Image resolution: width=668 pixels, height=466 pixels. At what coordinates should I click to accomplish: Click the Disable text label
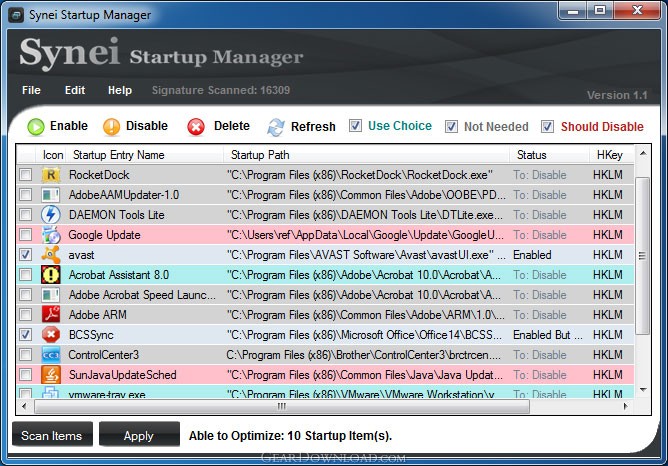click(x=147, y=126)
